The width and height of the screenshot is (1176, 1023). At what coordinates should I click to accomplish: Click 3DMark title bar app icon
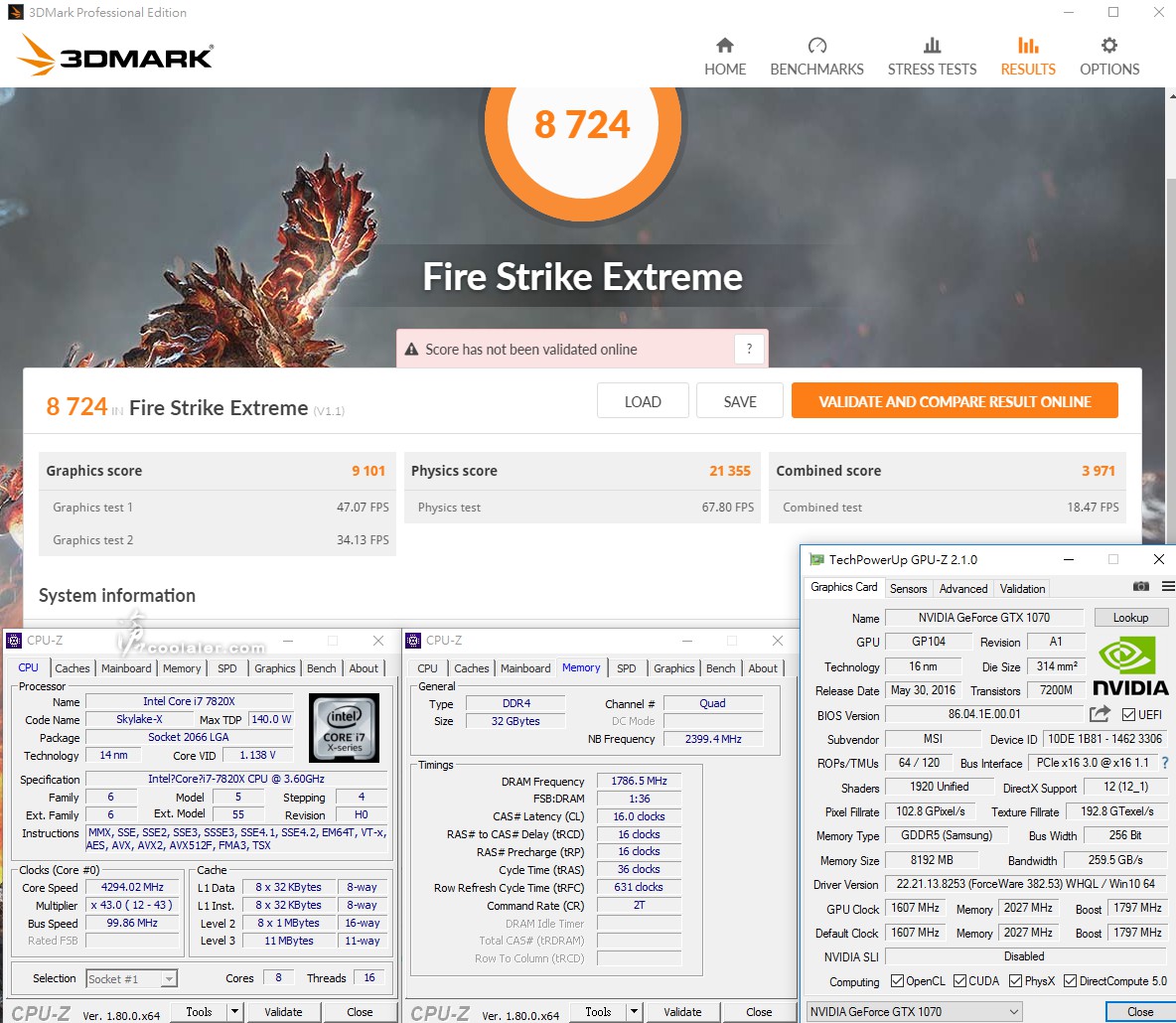tap(15, 12)
